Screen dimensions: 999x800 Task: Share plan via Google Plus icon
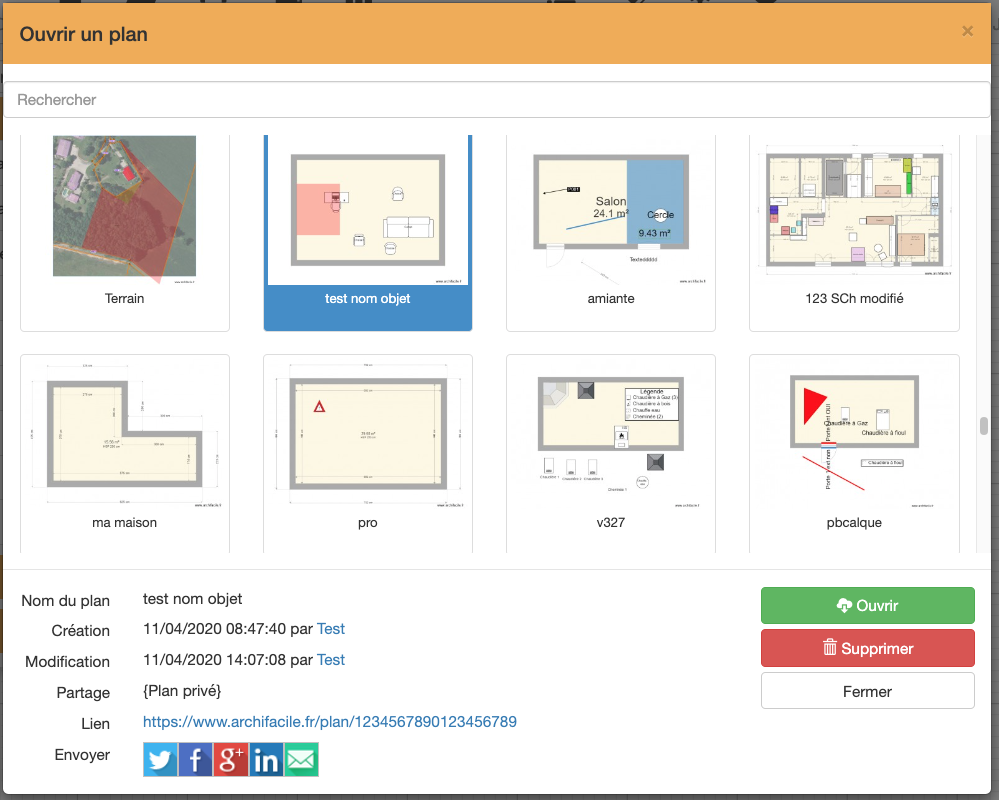click(230, 760)
